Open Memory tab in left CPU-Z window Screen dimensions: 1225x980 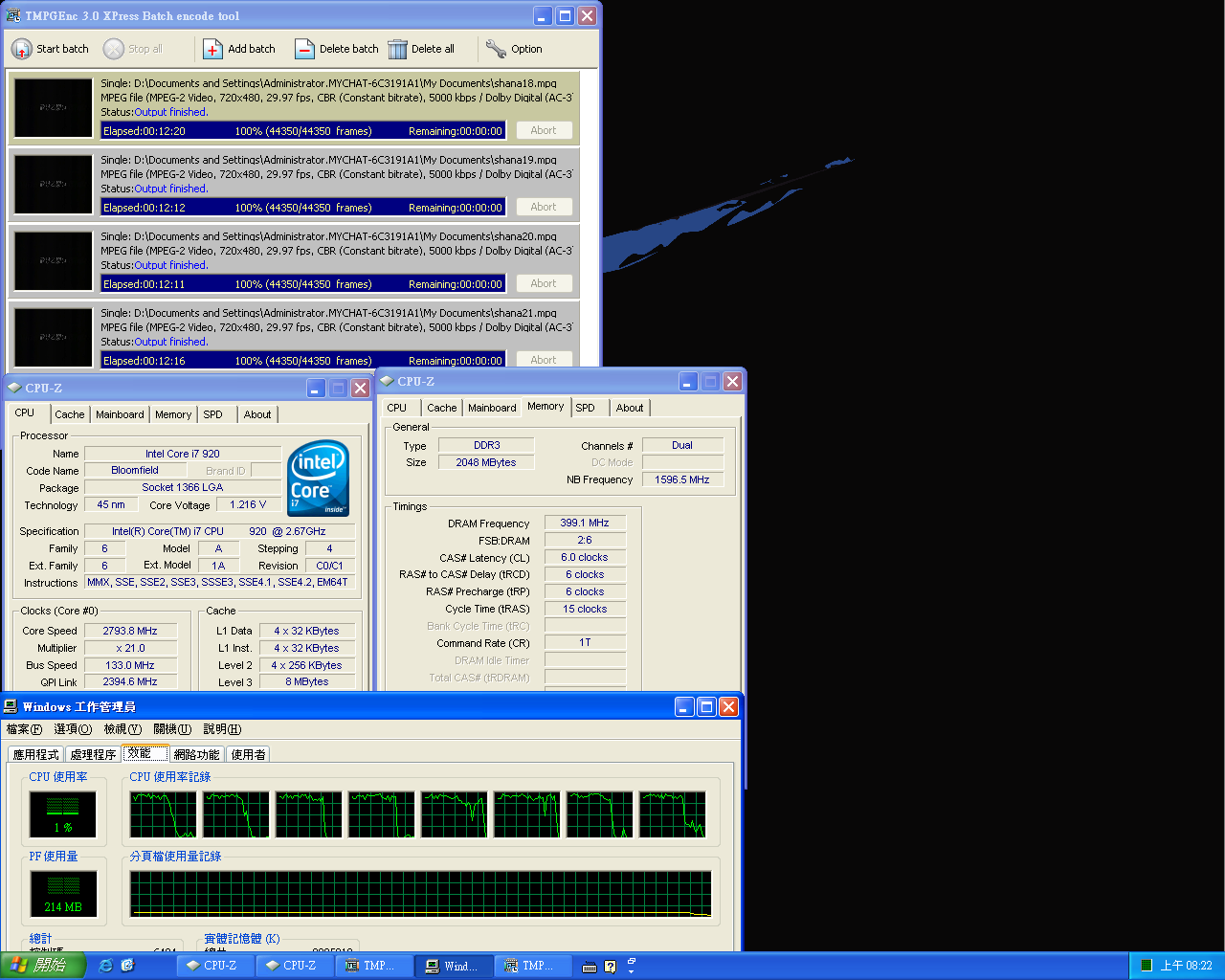[173, 414]
